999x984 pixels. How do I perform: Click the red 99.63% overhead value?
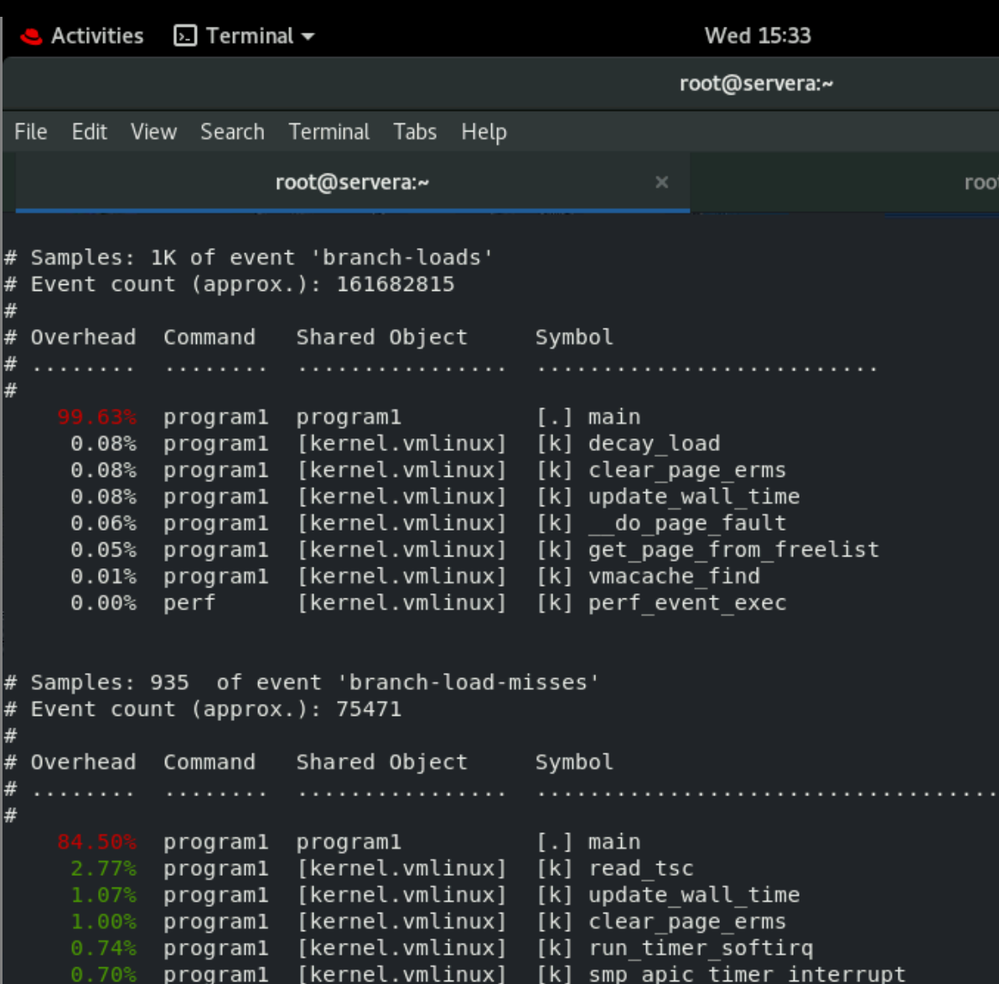[97, 417]
